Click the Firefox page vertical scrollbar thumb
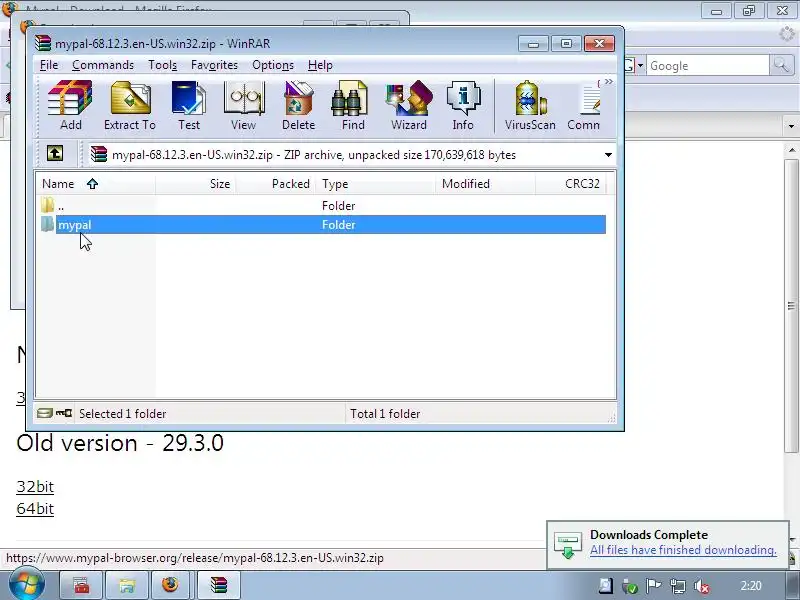 [791, 305]
